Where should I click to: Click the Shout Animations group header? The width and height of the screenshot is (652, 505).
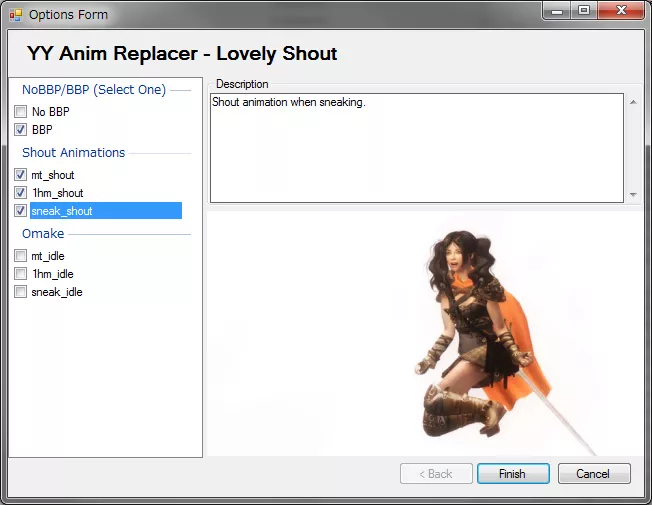point(74,153)
